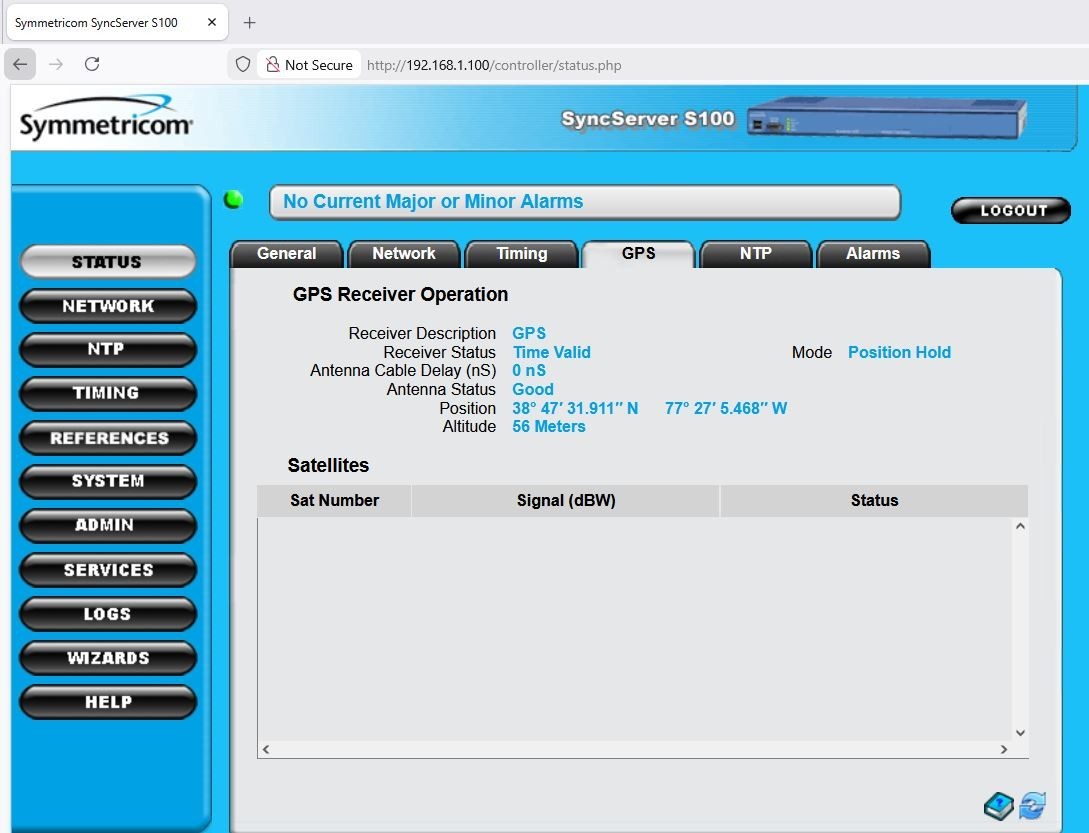Click the green alarm status indicator light
Screen dimensions: 1089x833
[x=233, y=200]
